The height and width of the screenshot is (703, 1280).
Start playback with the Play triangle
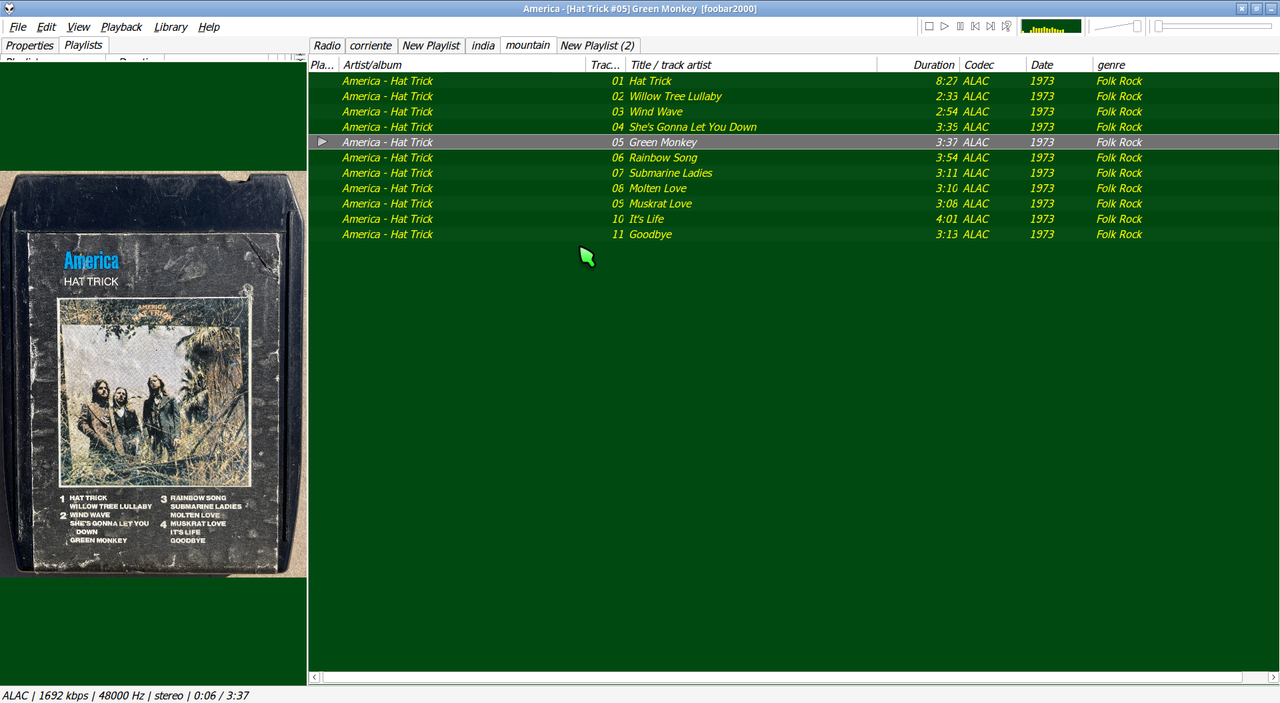[944, 26]
